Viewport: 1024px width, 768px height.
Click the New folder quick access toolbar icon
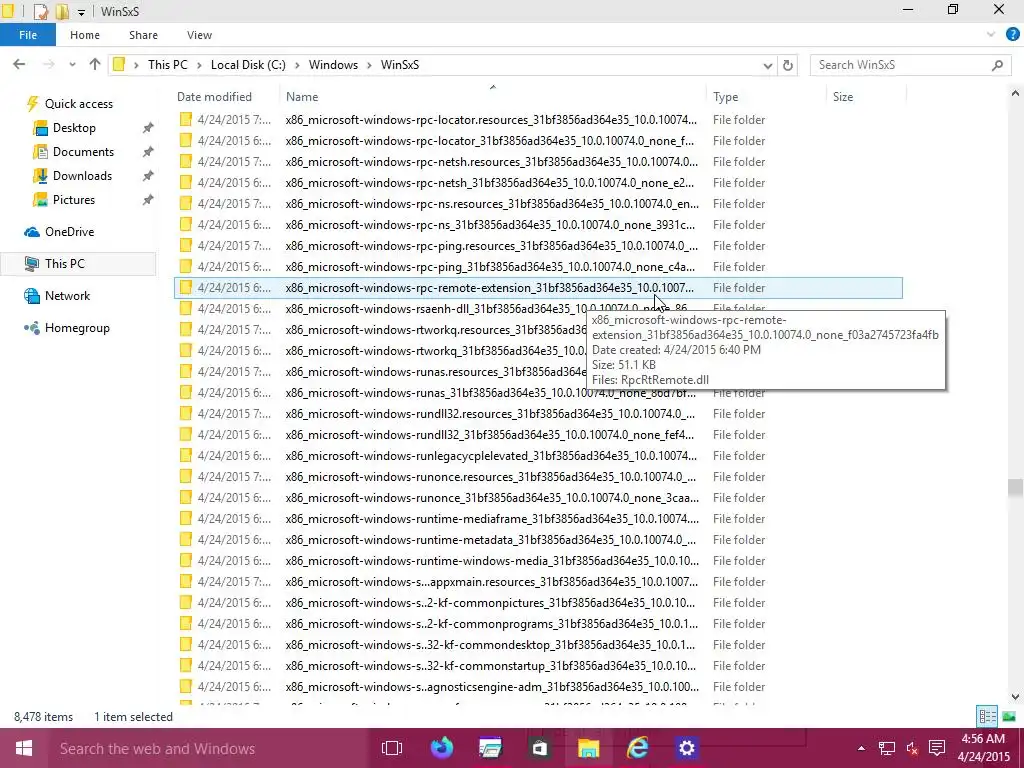[x=62, y=11]
